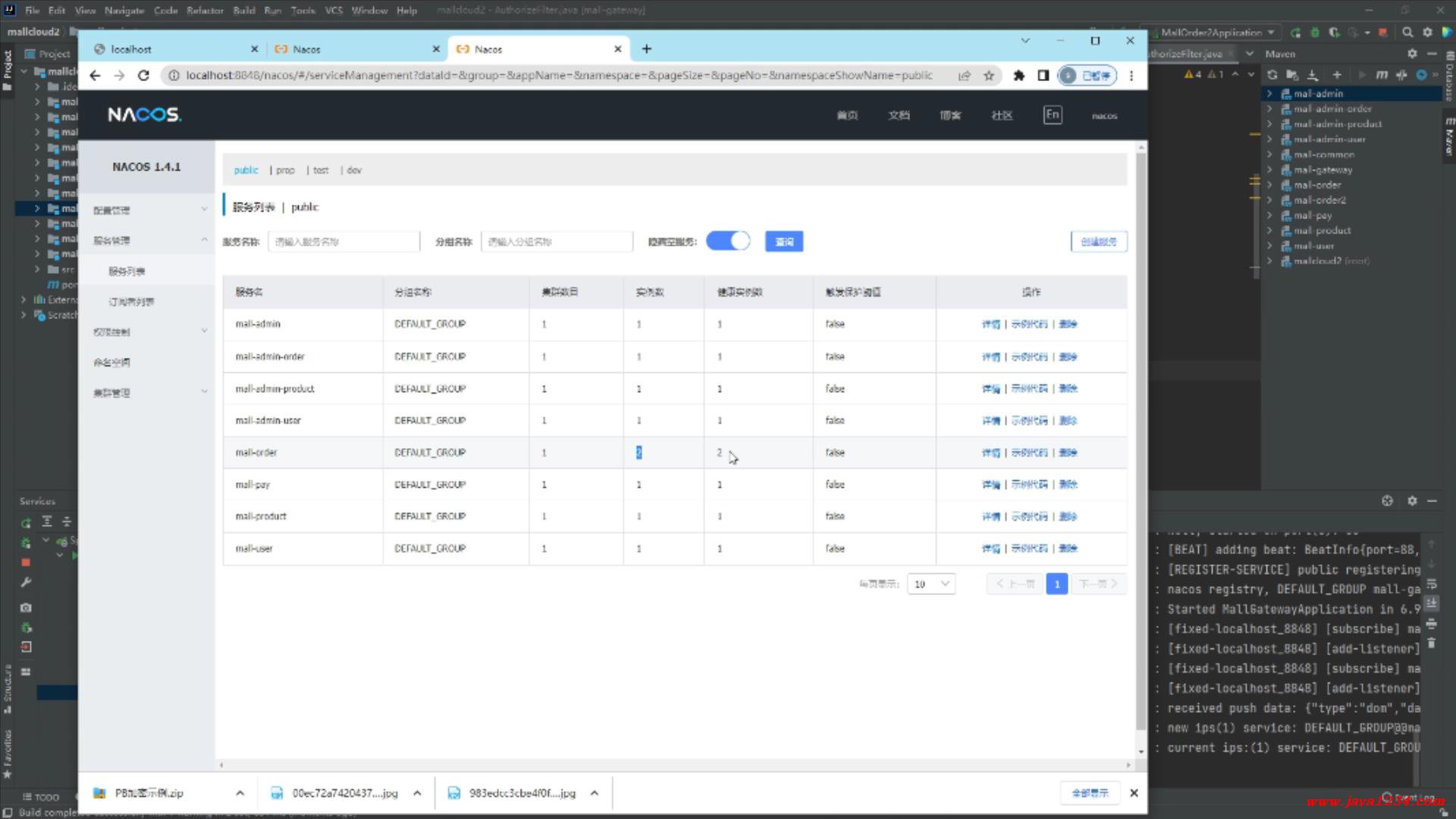This screenshot has width=1456, height=819.
Task: Toggle hide empty services switch
Action: click(728, 241)
